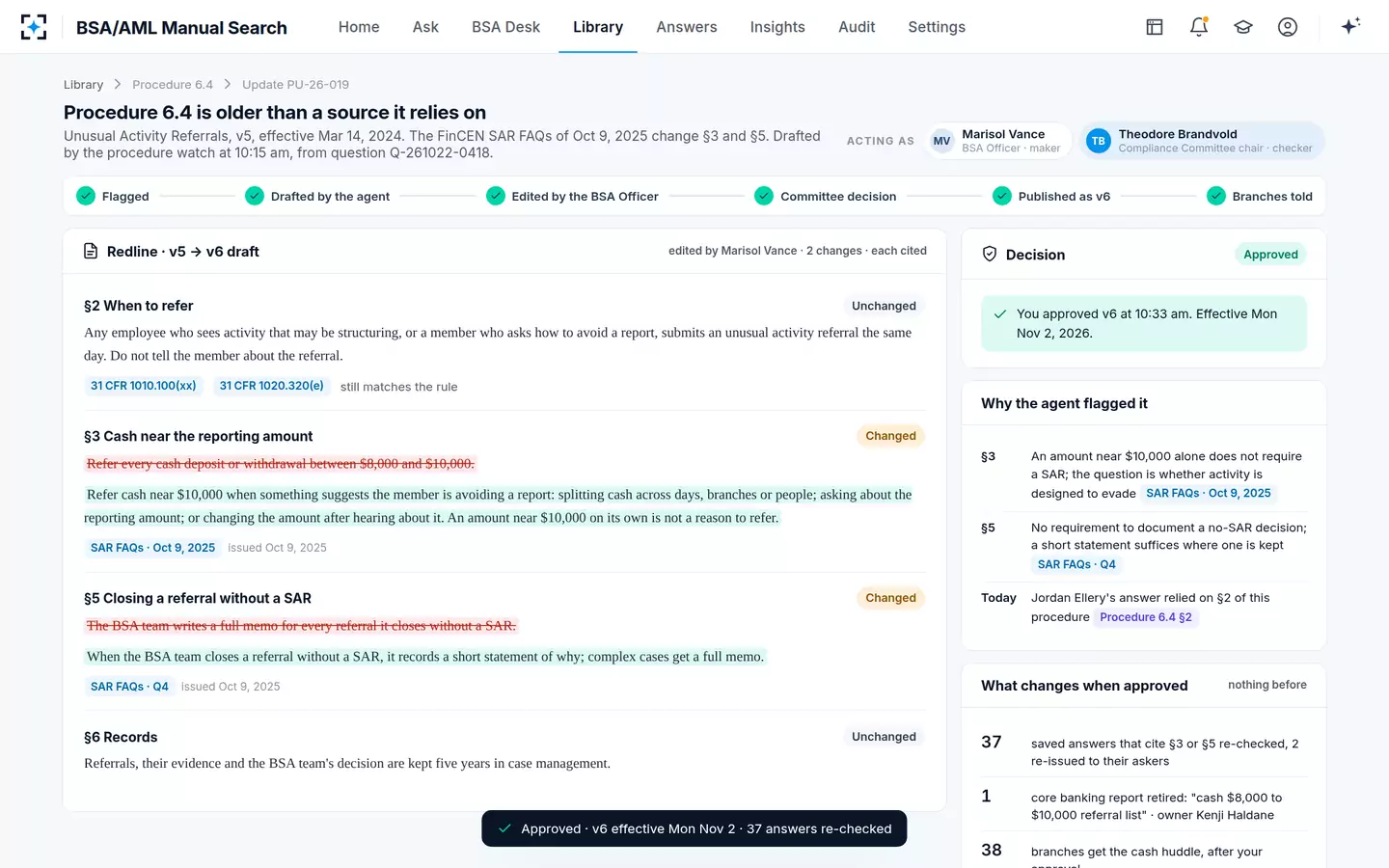1389x868 pixels.
Task: Click the Drafted by the agent check icon
Action: click(x=255, y=196)
